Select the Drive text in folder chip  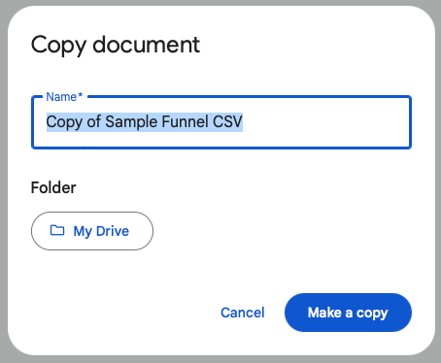click(112, 231)
